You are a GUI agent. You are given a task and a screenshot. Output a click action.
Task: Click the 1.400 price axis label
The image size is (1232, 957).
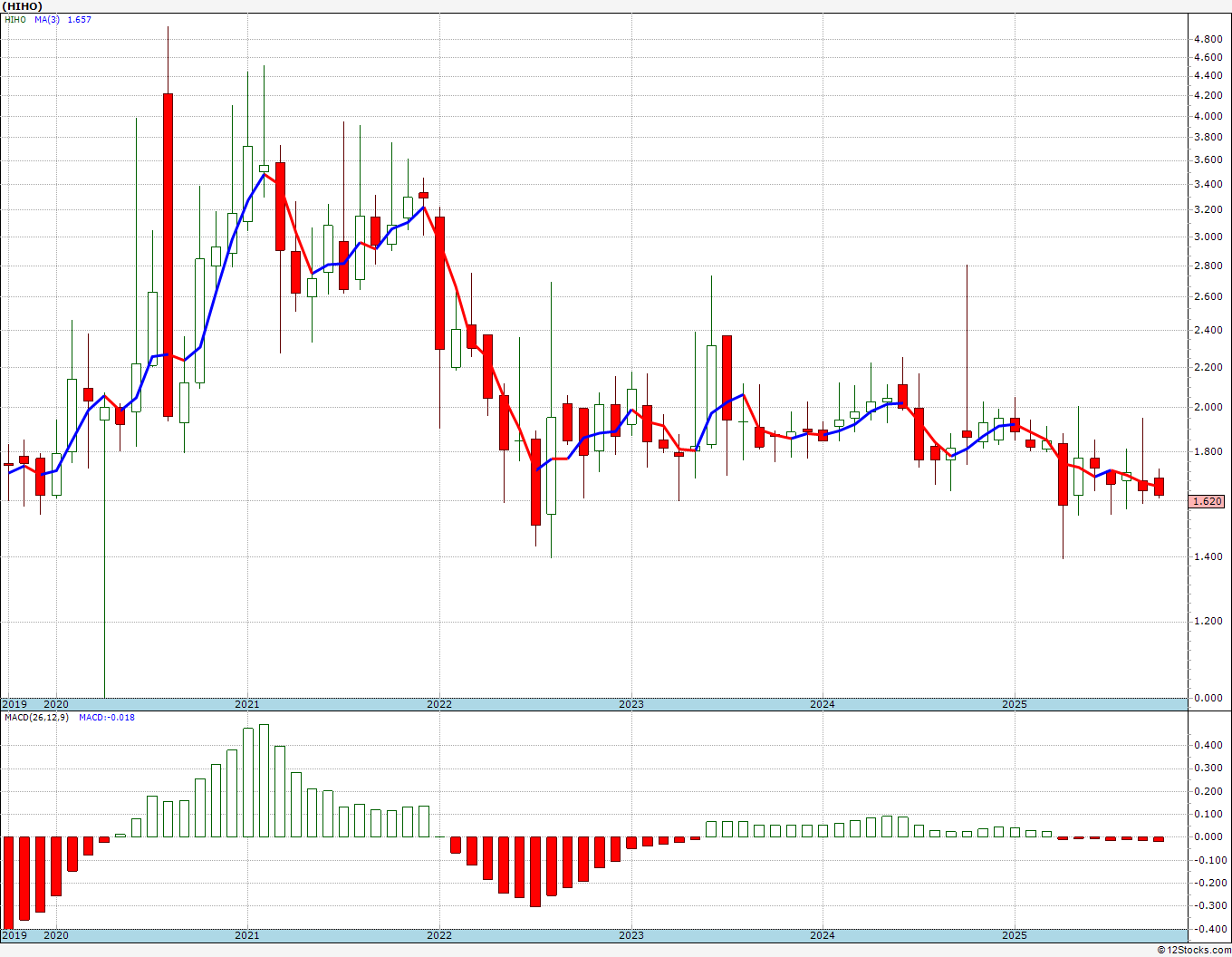(1208, 557)
